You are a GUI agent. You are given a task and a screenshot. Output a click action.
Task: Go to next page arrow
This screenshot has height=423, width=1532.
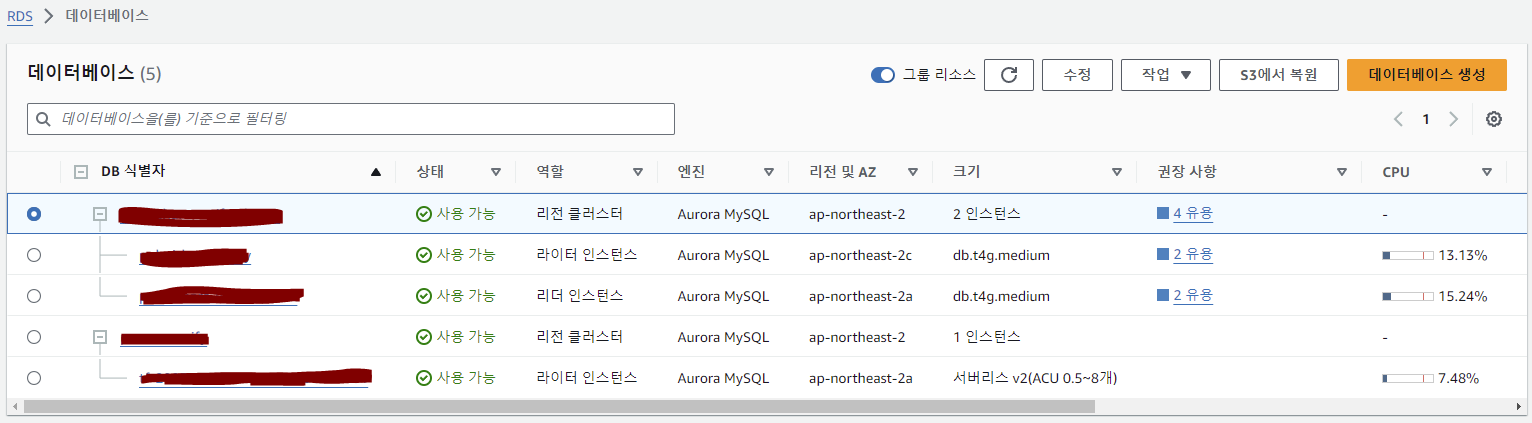[x=1454, y=119]
